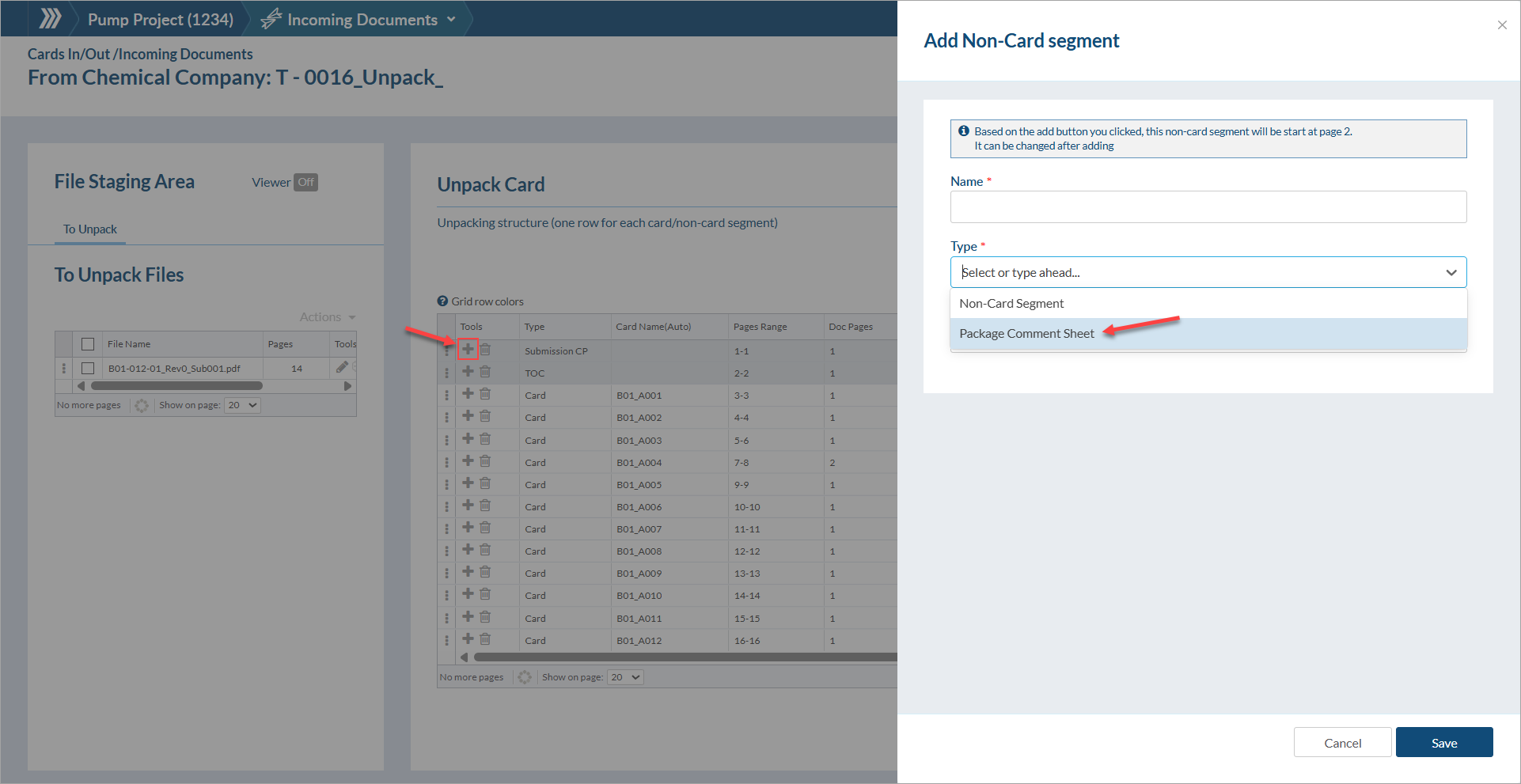Click the pencil edit icon for B01-012-01_Rev0_Sub001.pdf
The image size is (1521, 784).
(x=342, y=367)
